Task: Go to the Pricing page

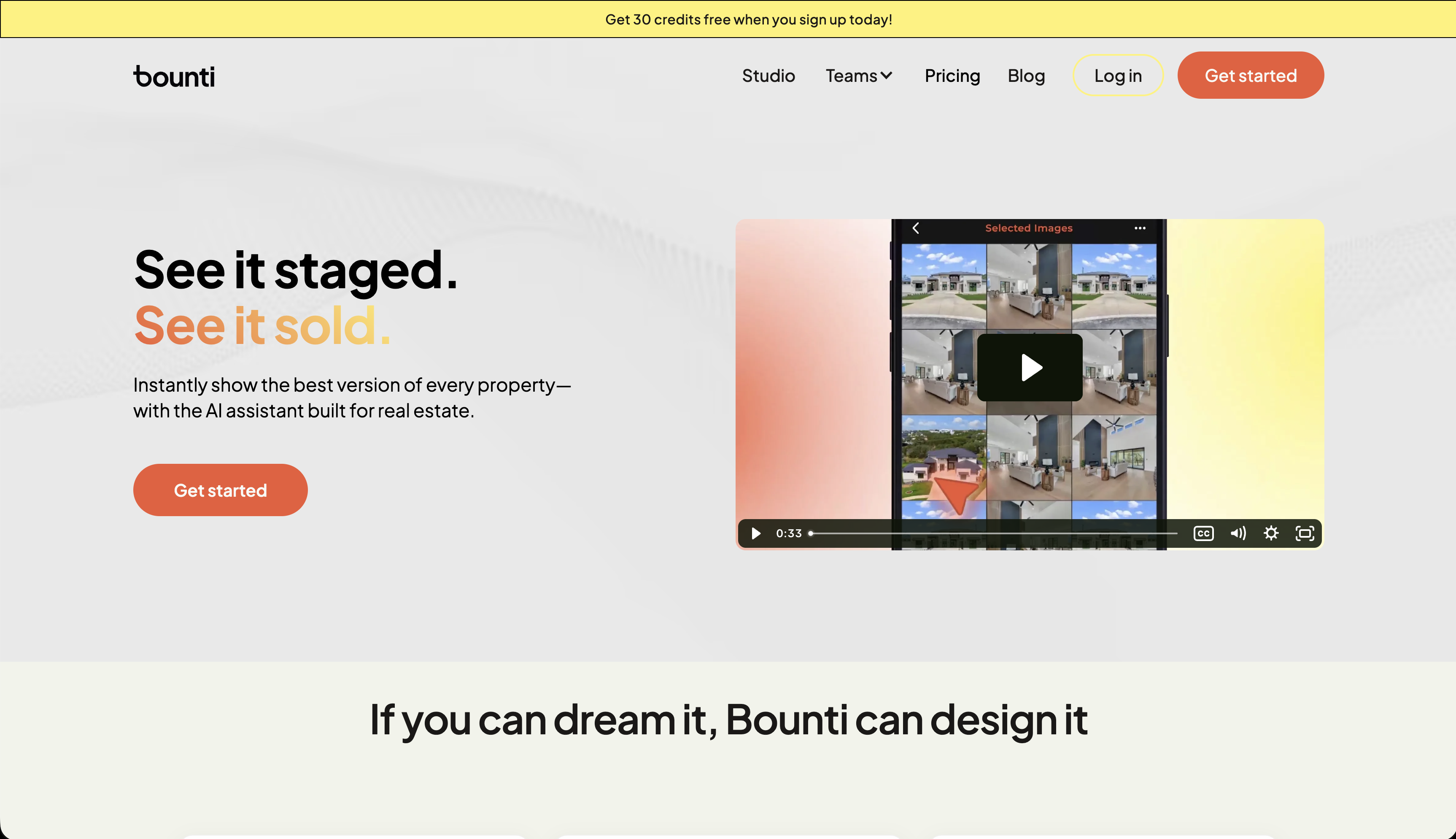Action: (x=952, y=76)
